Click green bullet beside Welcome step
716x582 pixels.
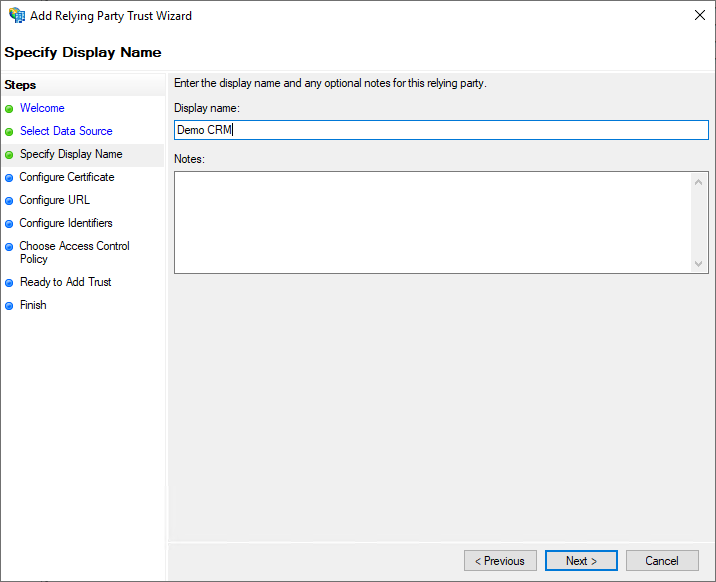pyautogui.click(x=9, y=109)
